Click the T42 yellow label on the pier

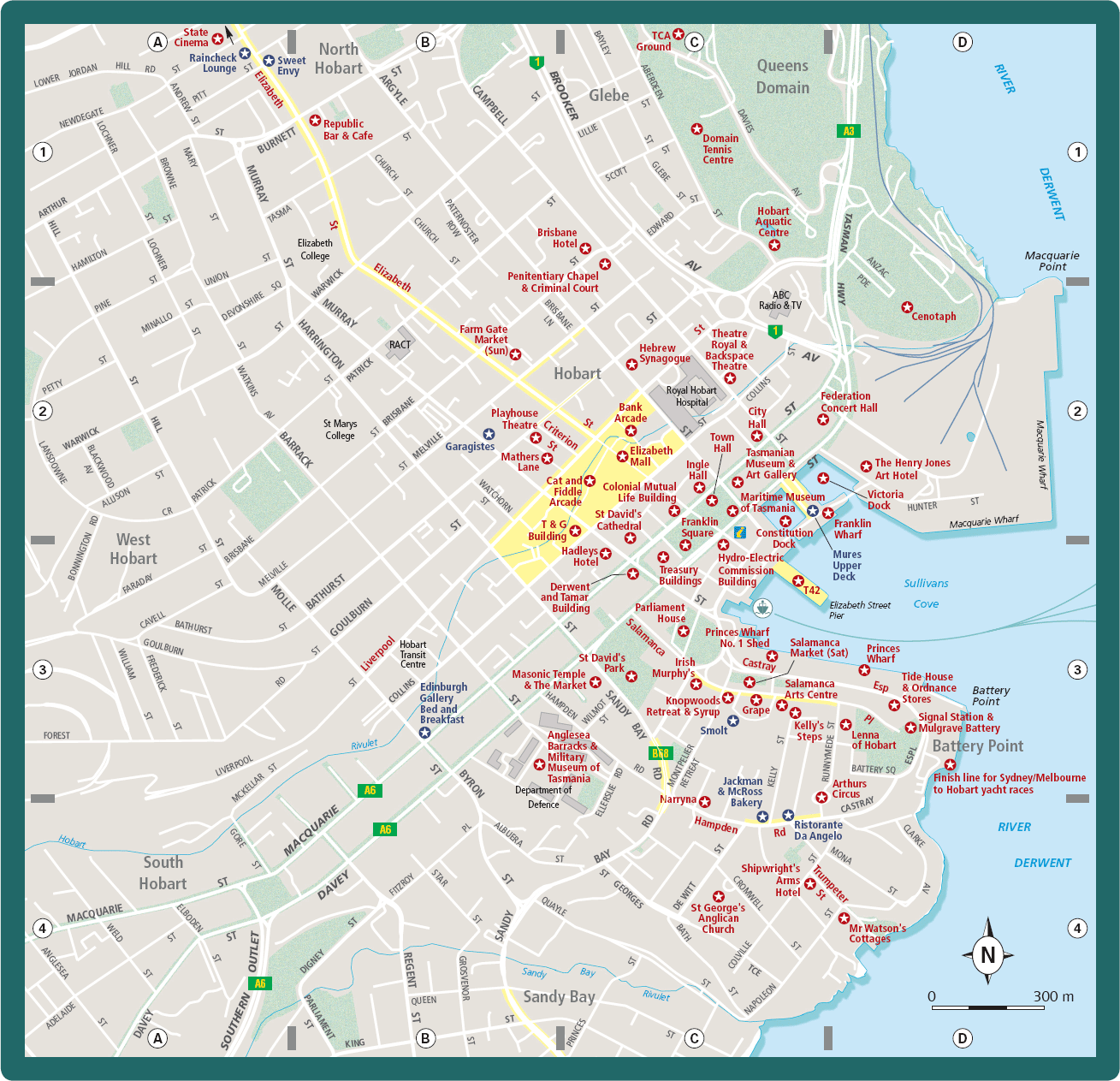click(811, 591)
